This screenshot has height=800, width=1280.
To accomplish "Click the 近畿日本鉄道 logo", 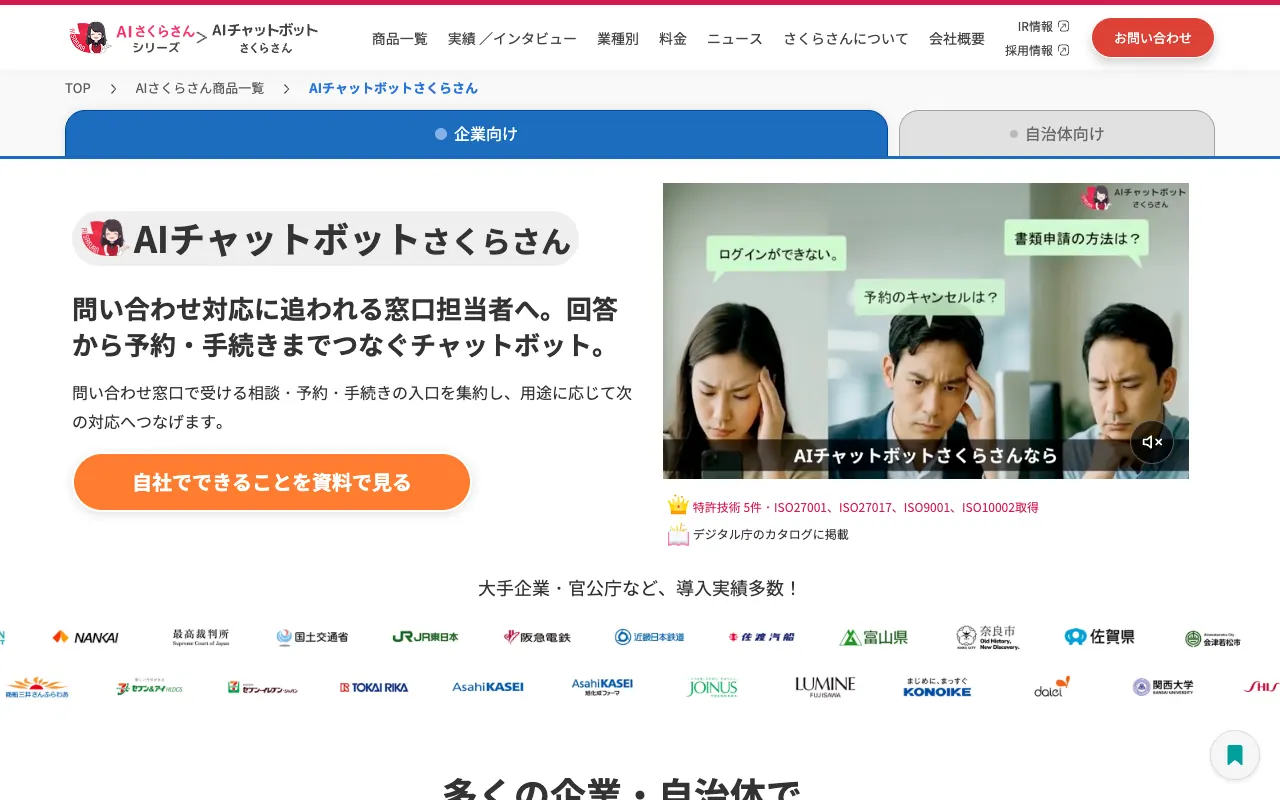I will [x=650, y=637].
